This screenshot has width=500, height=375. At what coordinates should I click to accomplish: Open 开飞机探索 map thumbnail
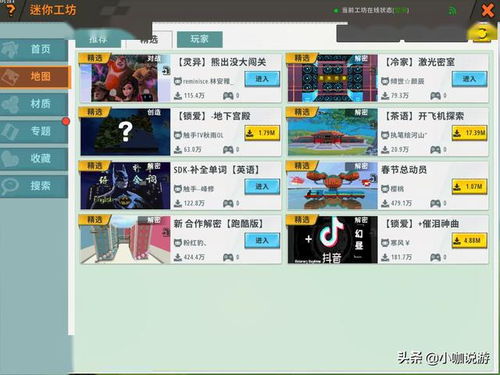tap(333, 132)
